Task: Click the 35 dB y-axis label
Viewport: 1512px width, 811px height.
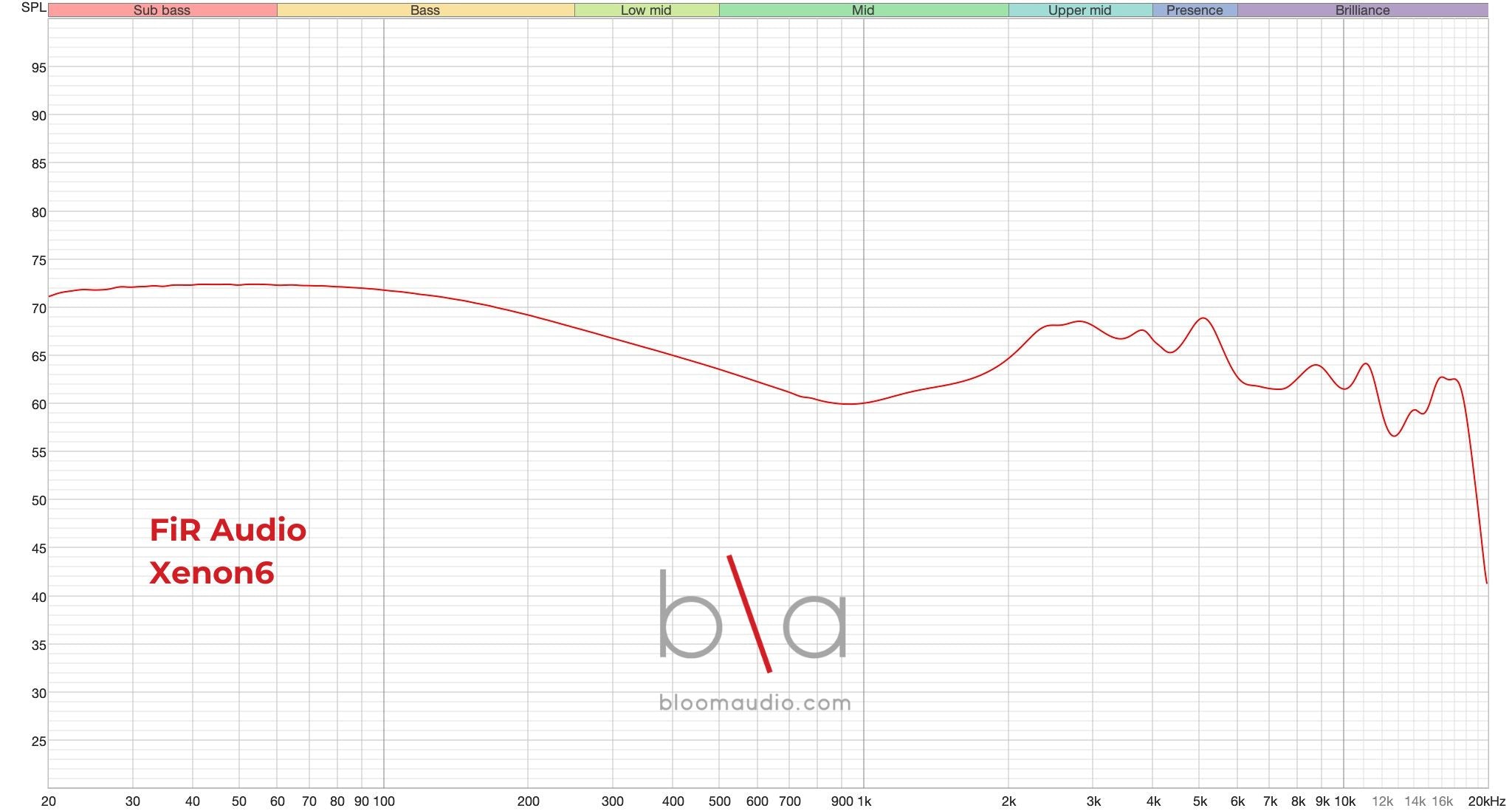Action: coord(38,646)
